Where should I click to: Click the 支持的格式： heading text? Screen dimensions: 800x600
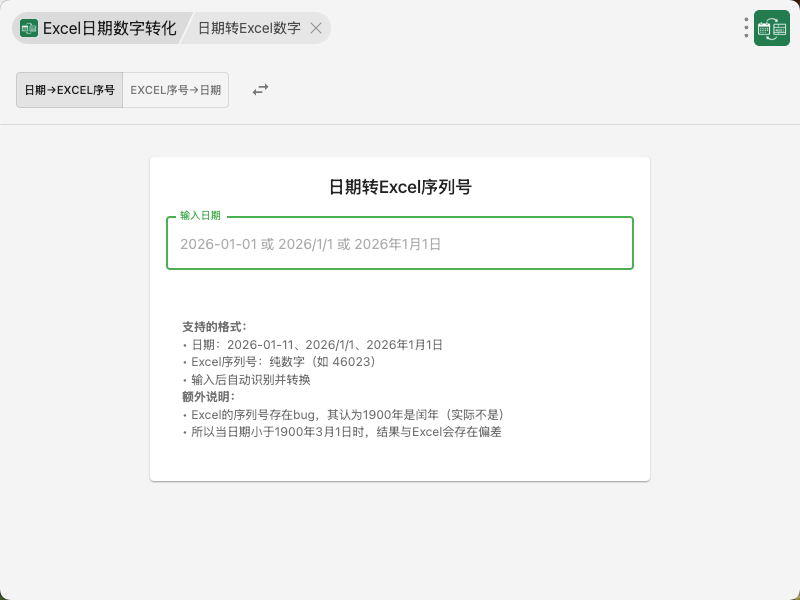click(215, 327)
